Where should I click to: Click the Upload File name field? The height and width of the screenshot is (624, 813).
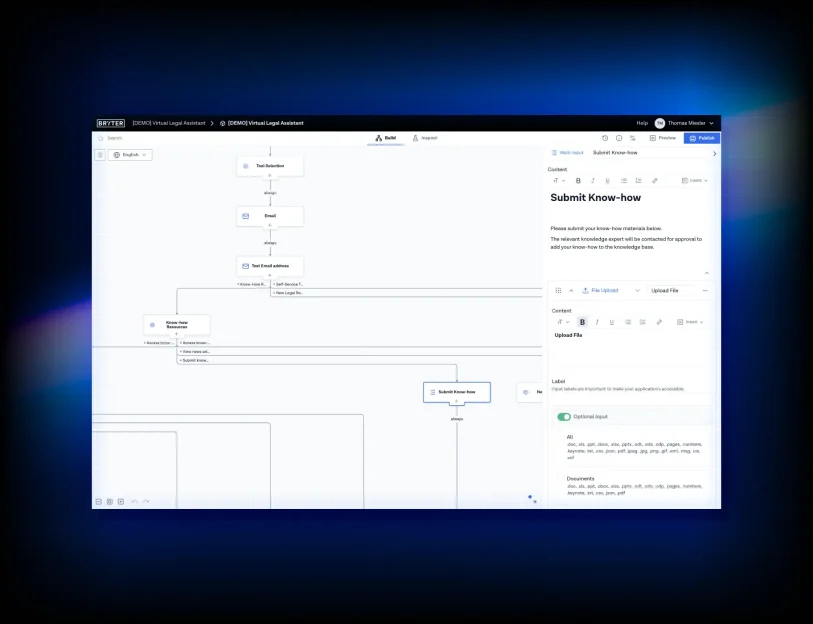coord(671,290)
